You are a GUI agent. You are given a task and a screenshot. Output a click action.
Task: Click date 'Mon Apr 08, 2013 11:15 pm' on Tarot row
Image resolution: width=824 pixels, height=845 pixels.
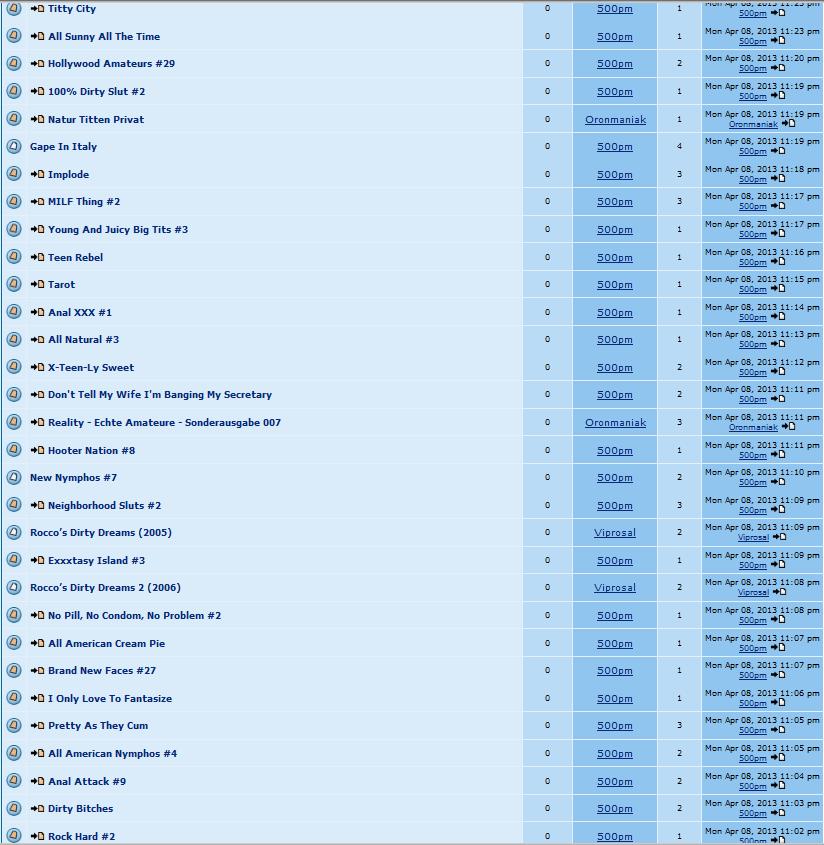coord(762,279)
